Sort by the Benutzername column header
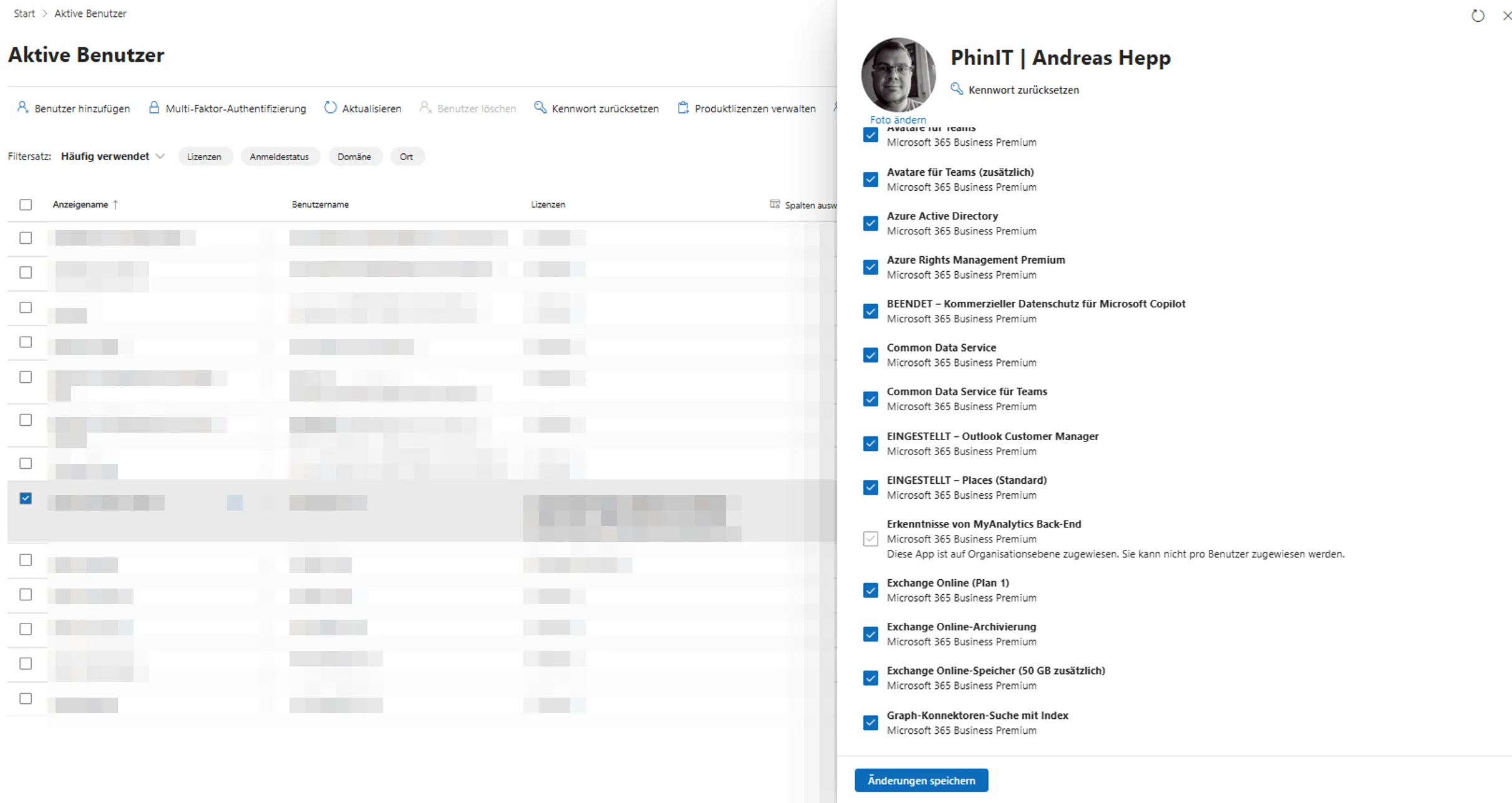 [320, 204]
